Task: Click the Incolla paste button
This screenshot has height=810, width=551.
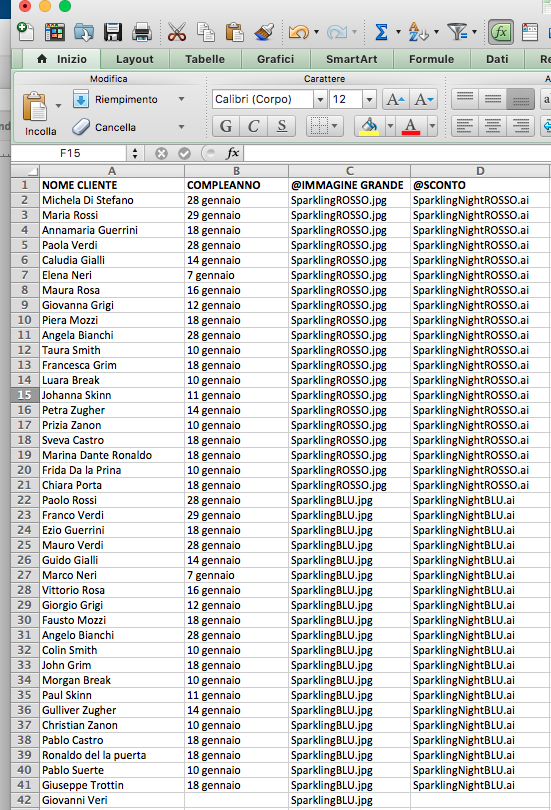Action: point(40,114)
